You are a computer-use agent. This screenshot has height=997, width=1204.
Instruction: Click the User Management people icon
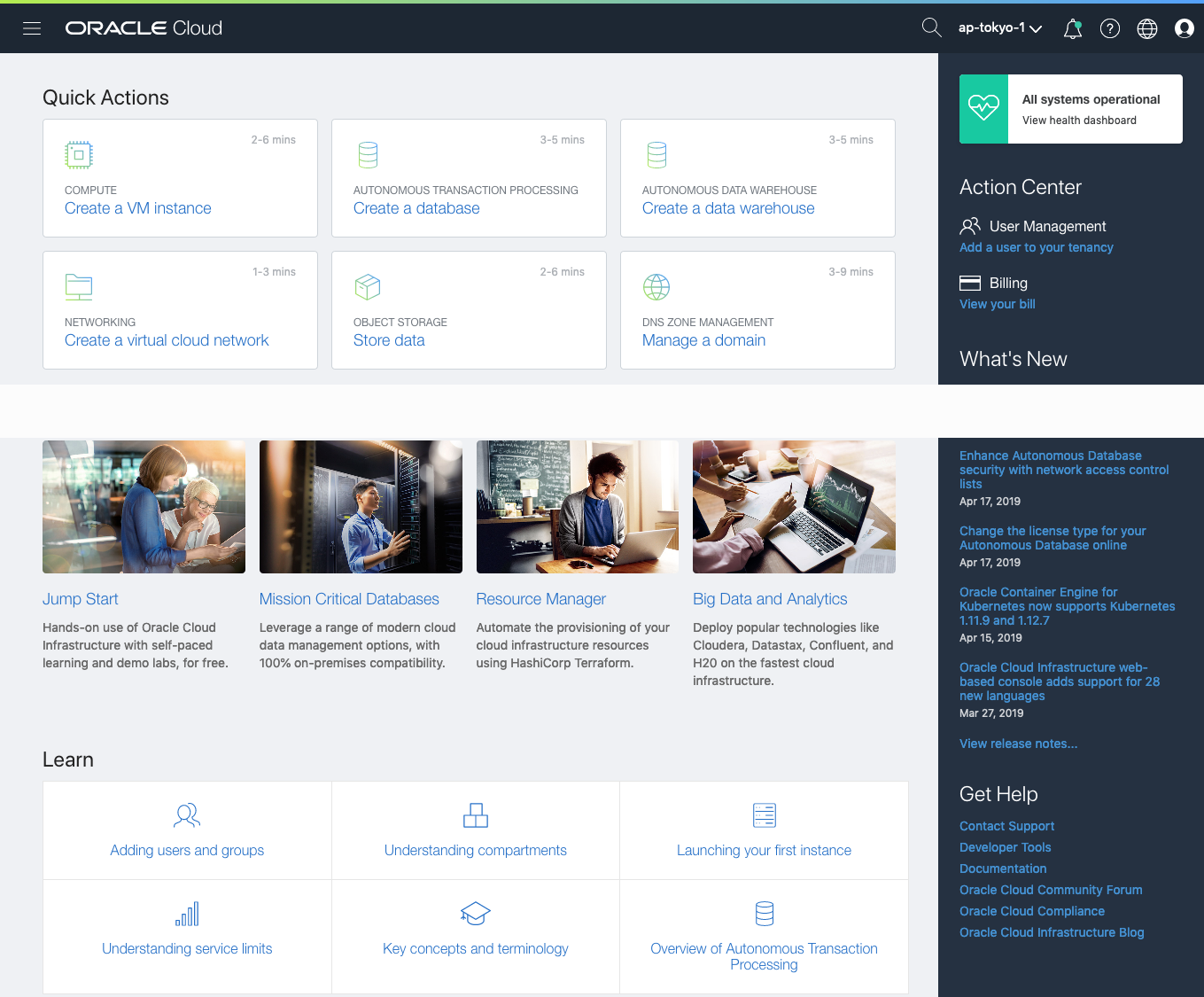[x=970, y=226]
